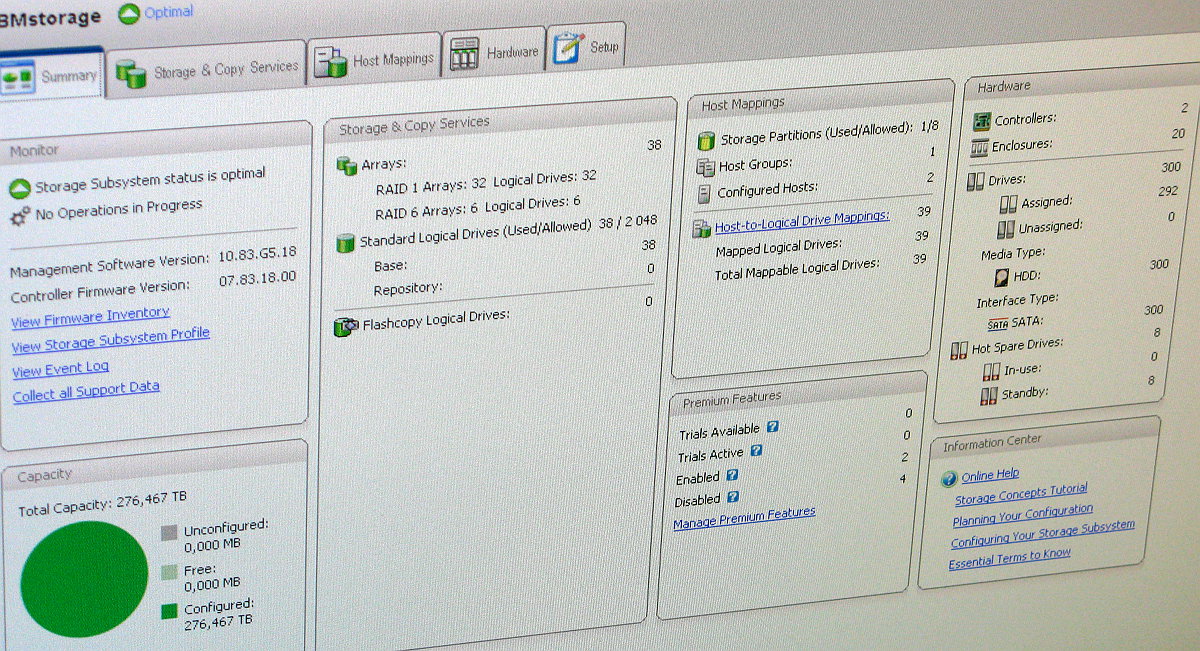Click the Flashcopy Logical Drives icon

click(x=346, y=324)
